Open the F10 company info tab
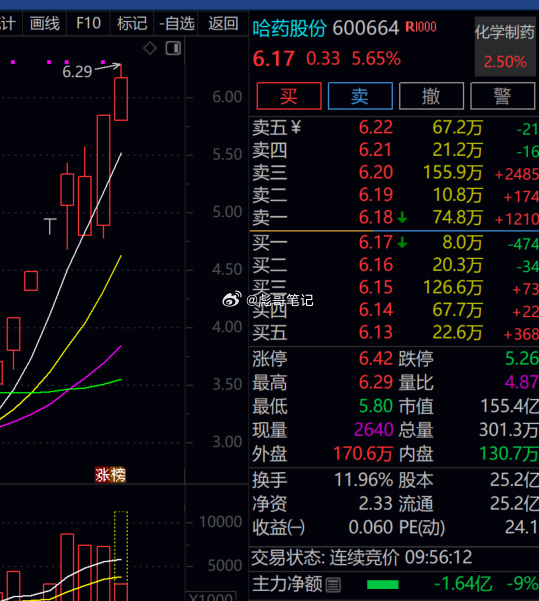 (x=89, y=23)
